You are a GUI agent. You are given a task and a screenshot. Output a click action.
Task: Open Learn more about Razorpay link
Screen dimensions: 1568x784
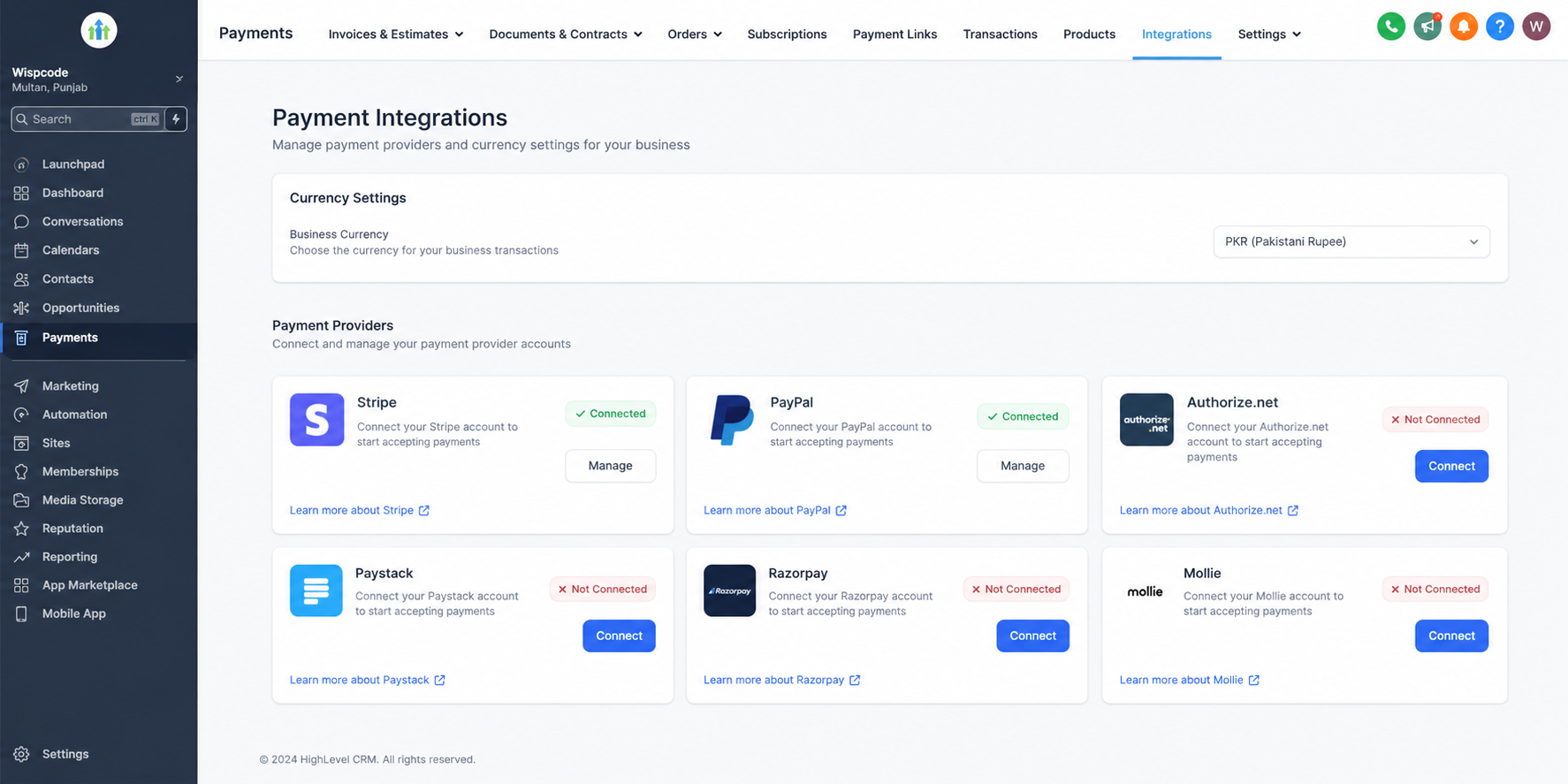pyautogui.click(x=782, y=680)
